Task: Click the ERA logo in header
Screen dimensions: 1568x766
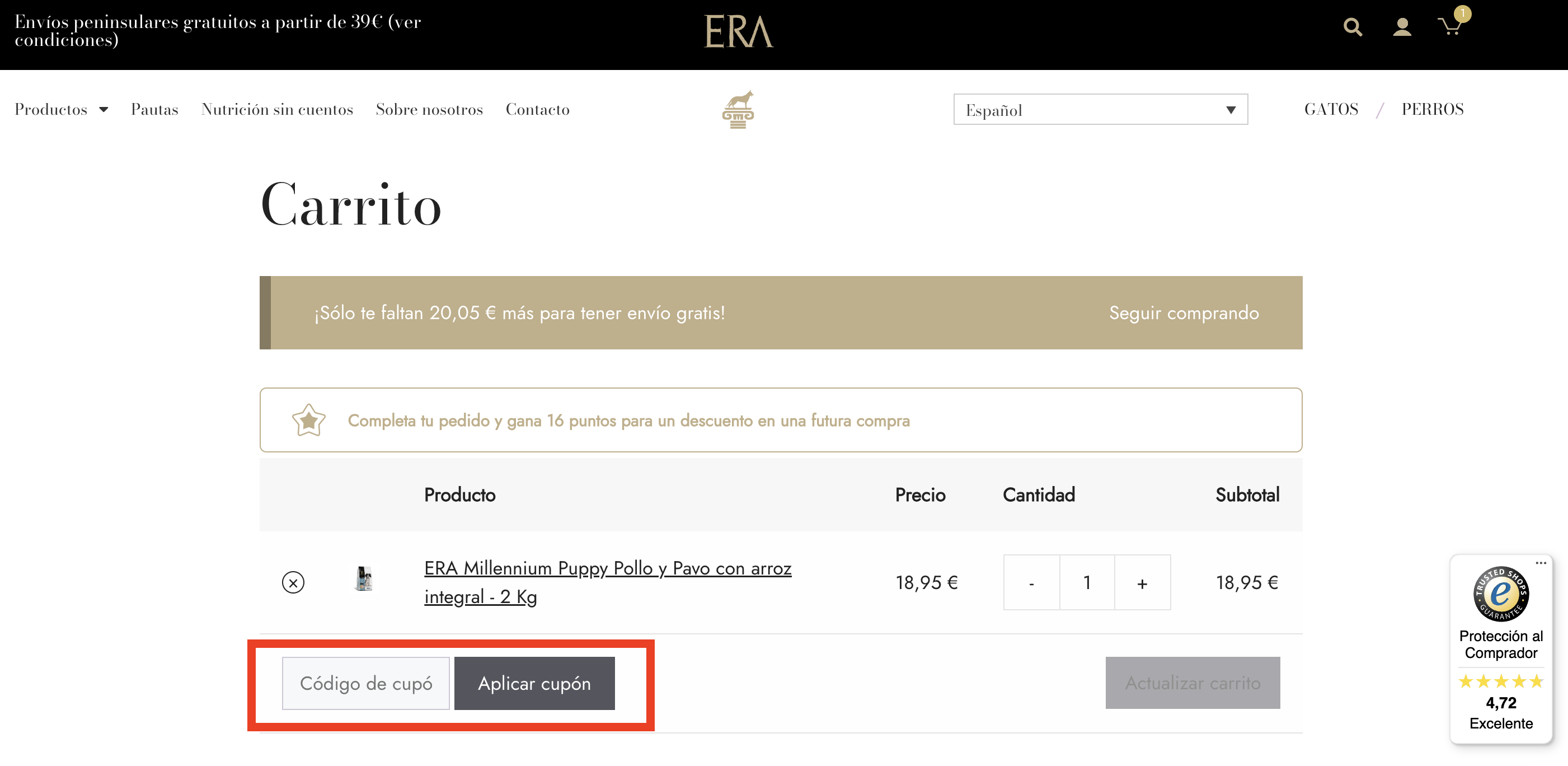Action: pos(738,32)
